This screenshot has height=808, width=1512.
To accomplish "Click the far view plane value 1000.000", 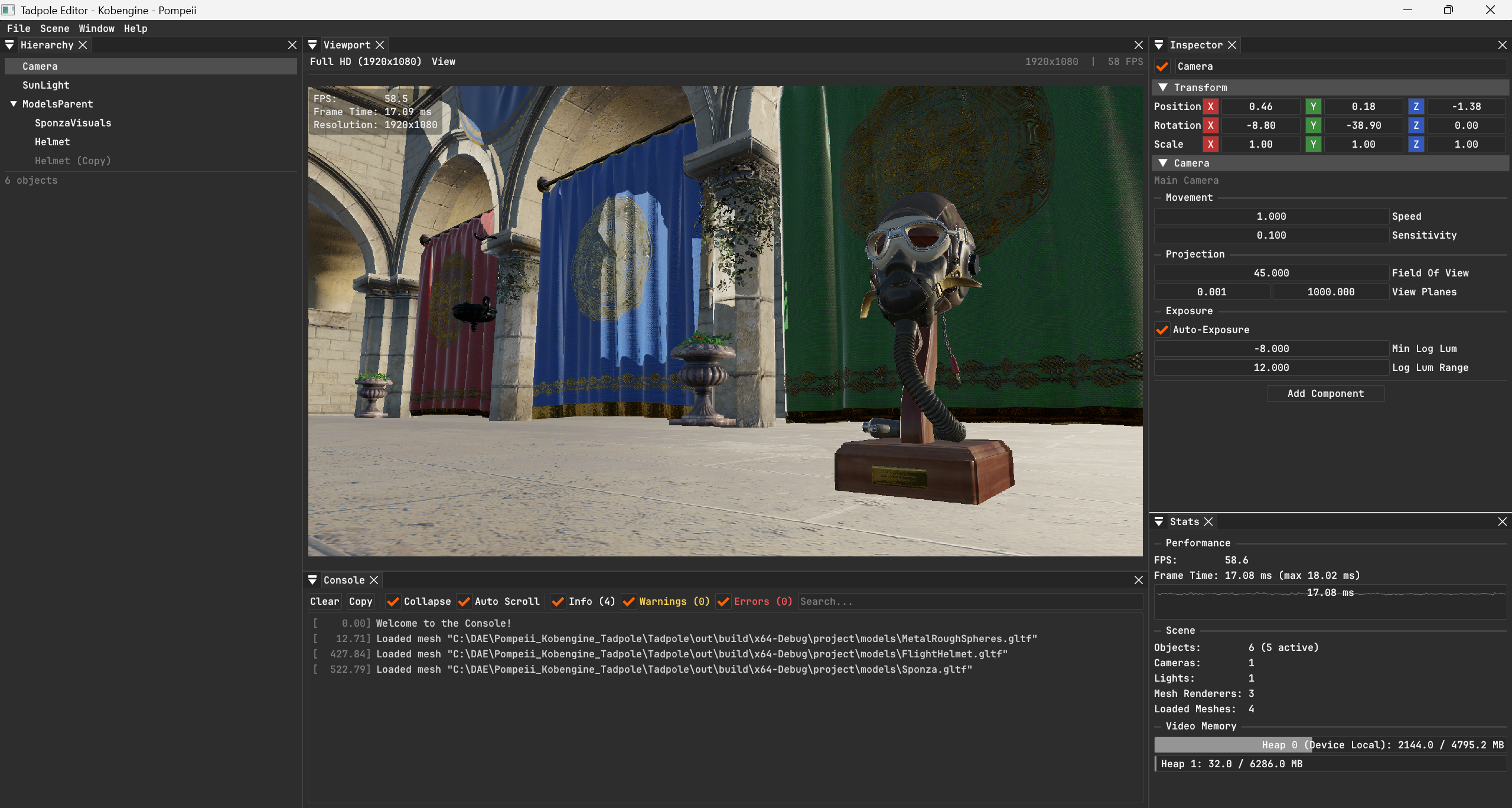I will [x=1331, y=292].
